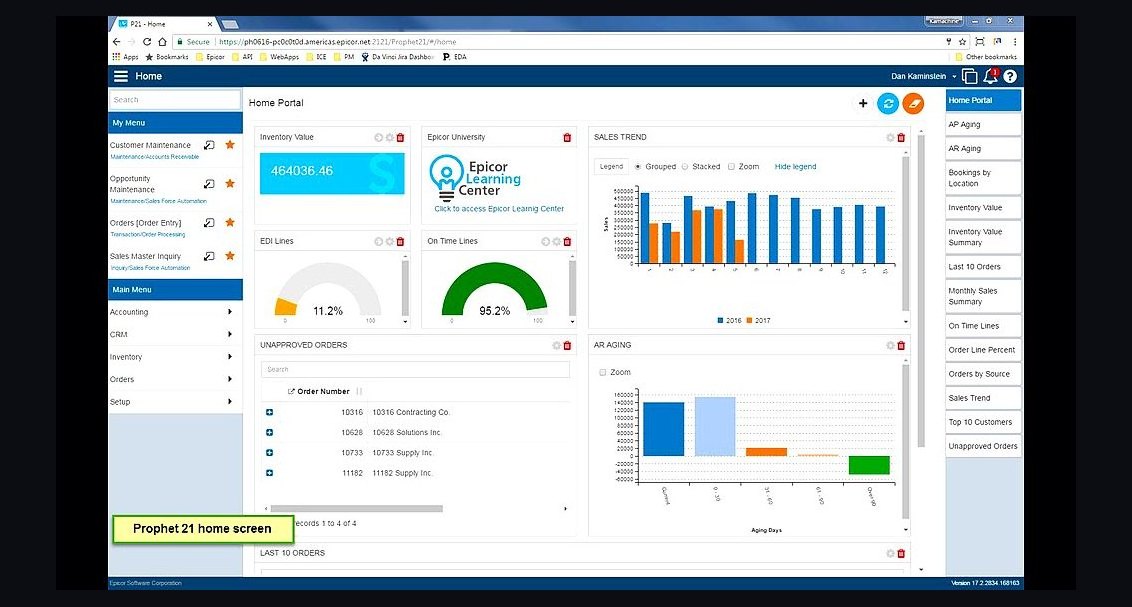Select the Grouped radio button
This screenshot has height=607, width=1132.
point(637,167)
